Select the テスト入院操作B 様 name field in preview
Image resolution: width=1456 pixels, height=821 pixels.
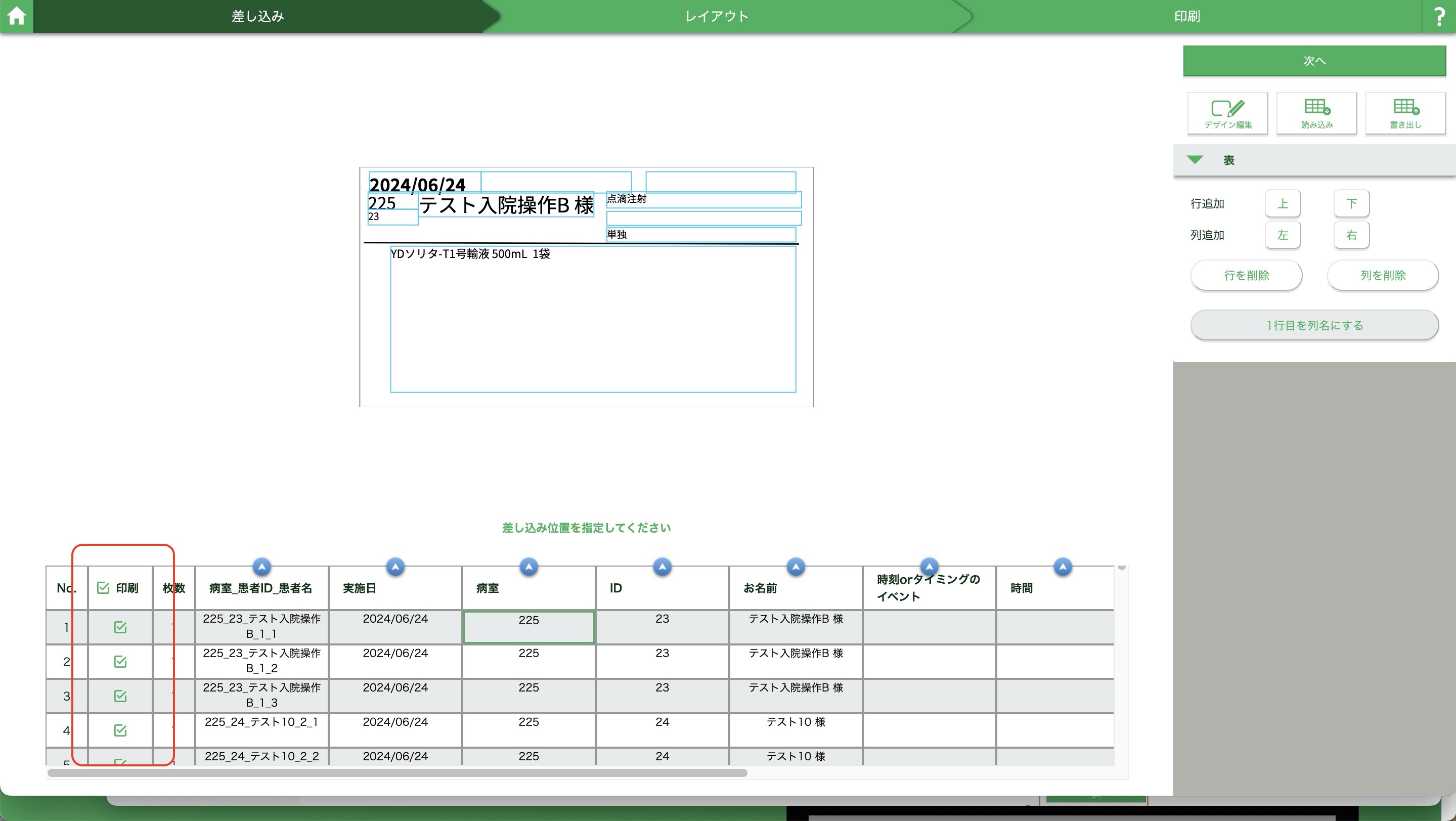tap(506, 205)
